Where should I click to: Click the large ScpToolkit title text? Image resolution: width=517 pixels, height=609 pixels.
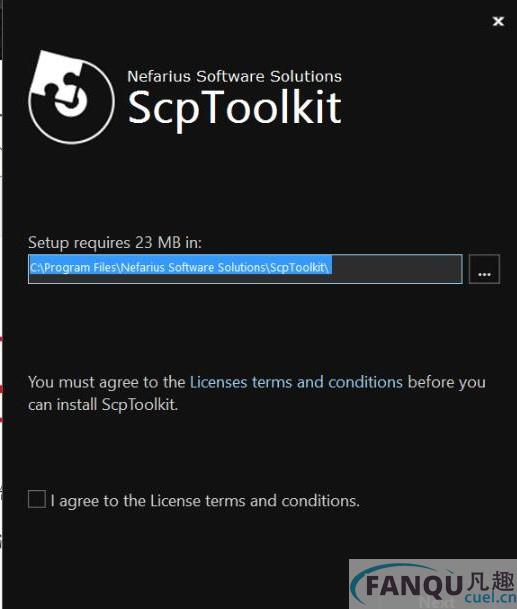tap(235, 108)
